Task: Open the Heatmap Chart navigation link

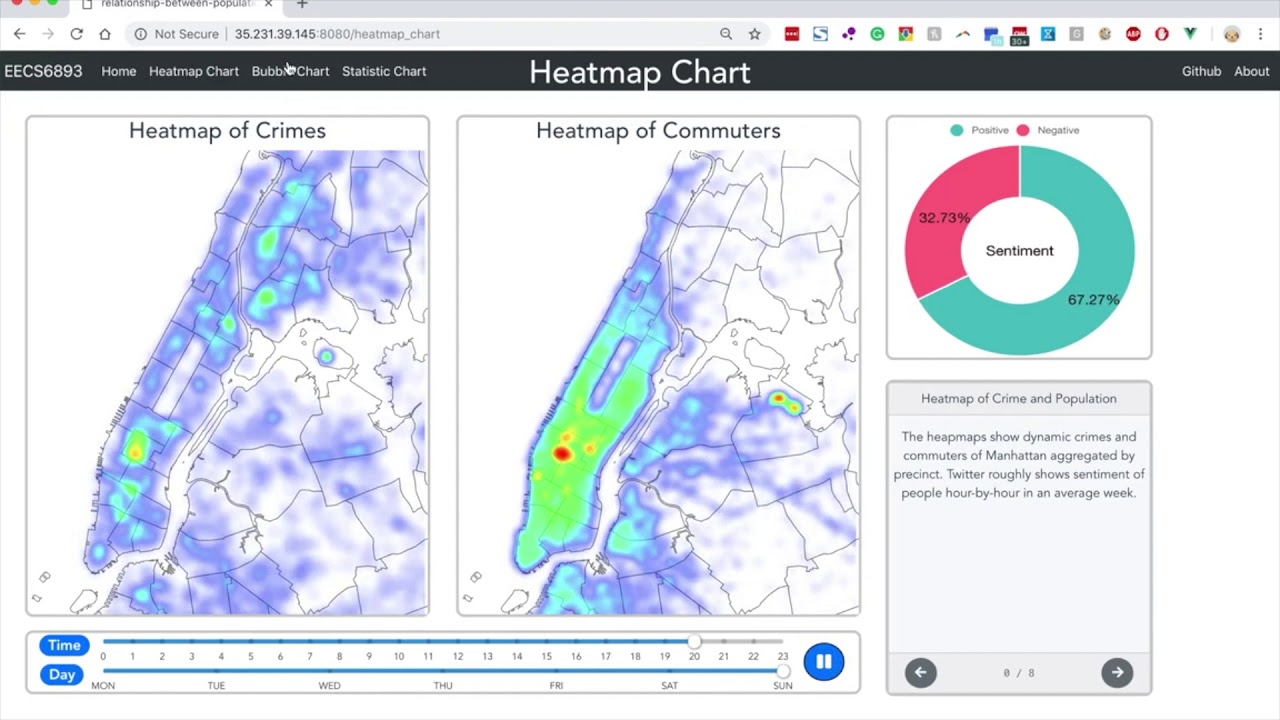Action: 194,71
